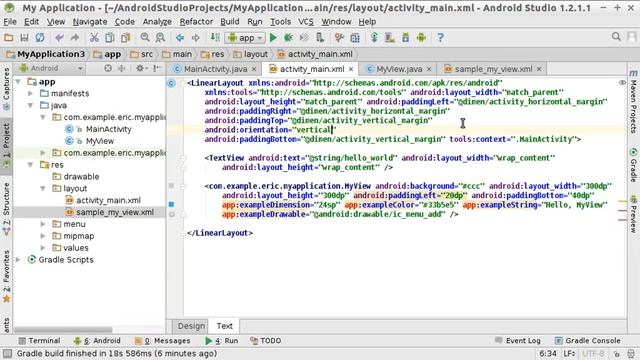This screenshot has height=360, width=640.
Task: Open project panel settings gear
Action: (140, 68)
